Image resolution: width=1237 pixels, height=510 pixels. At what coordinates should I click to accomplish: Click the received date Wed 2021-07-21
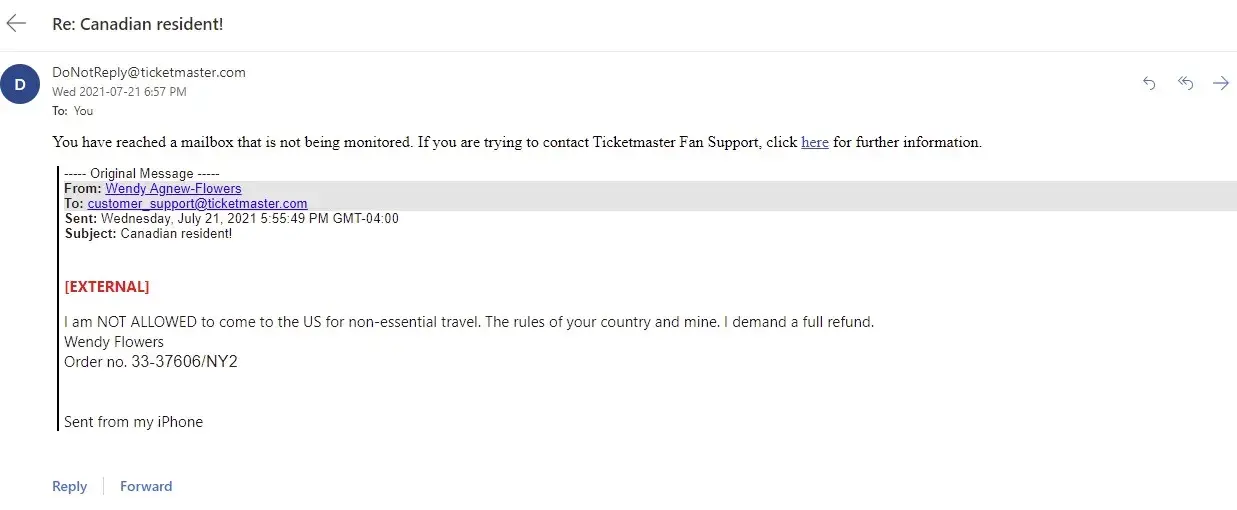click(119, 92)
